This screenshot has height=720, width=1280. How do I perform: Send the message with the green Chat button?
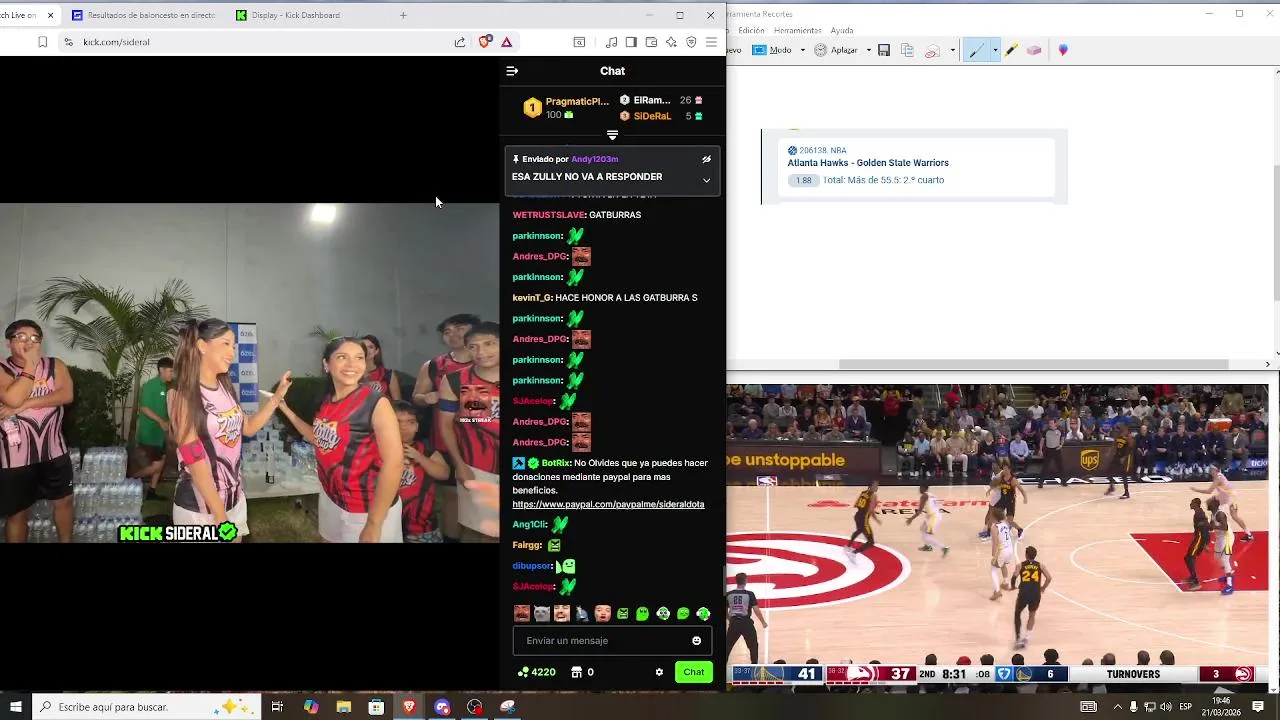point(694,672)
